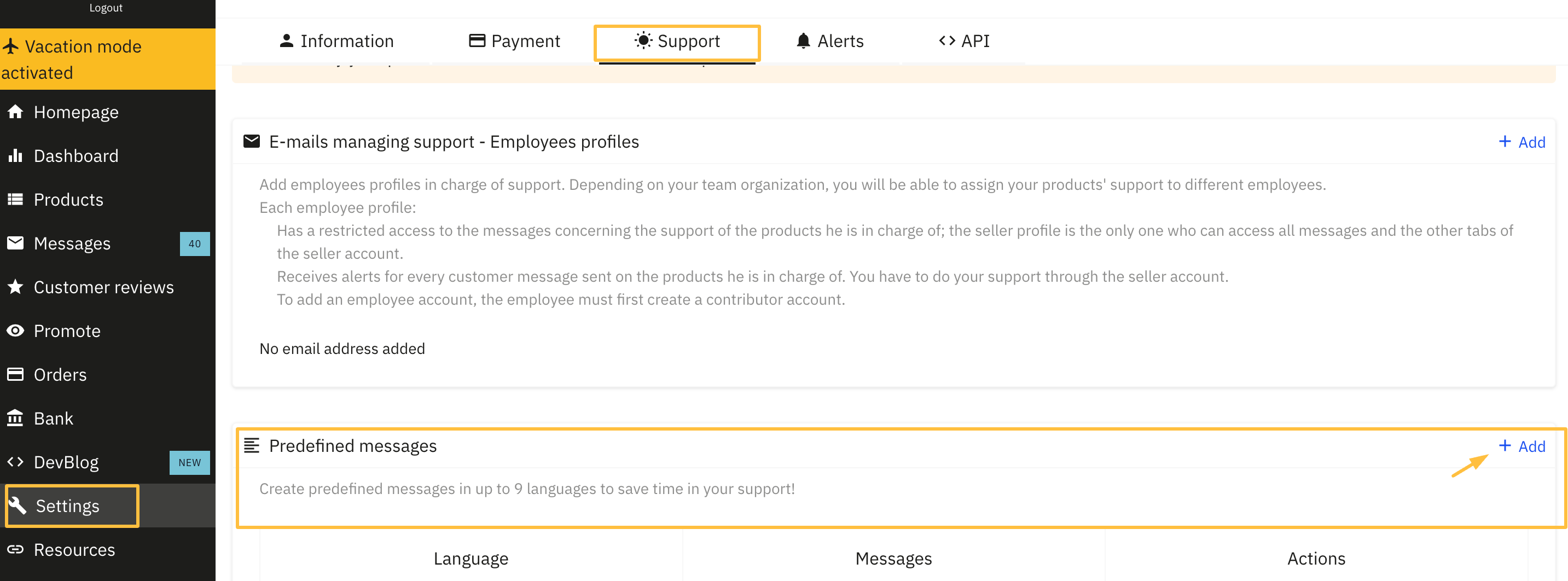Click the sun icon on the Support tab
The height and width of the screenshot is (581, 1568).
click(642, 40)
